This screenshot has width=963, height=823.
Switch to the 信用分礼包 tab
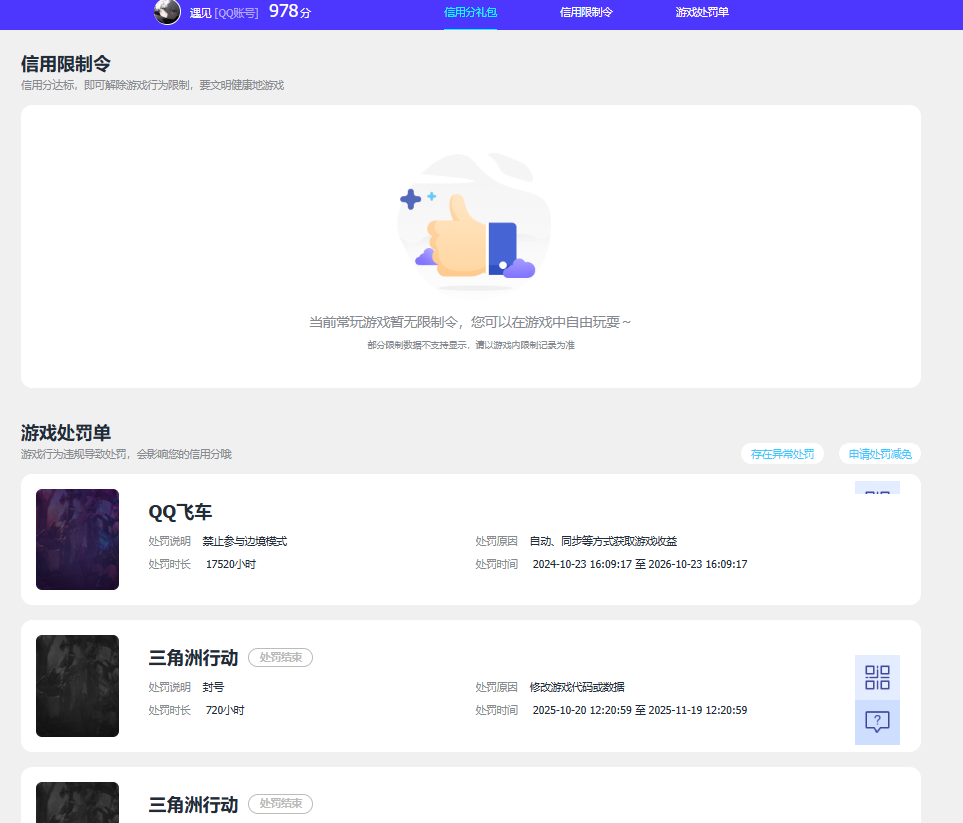click(470, 12)
